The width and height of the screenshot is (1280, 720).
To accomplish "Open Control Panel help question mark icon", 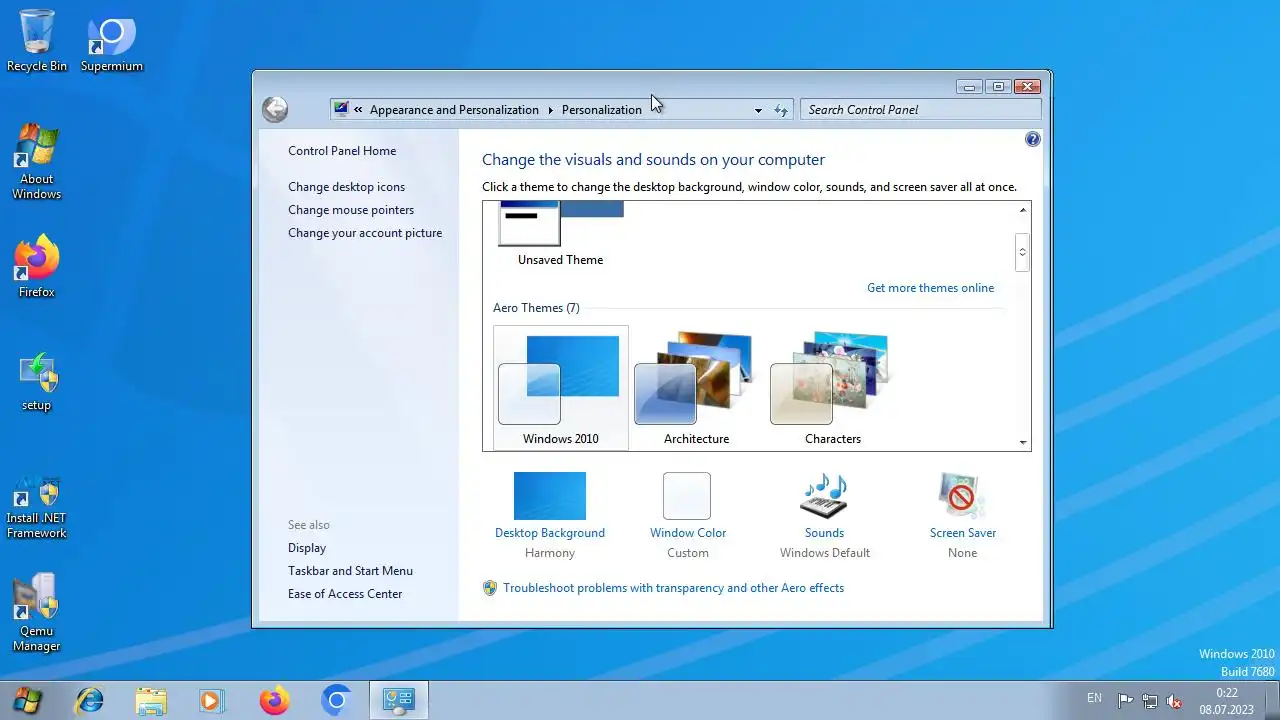I will pos(1033,139).
